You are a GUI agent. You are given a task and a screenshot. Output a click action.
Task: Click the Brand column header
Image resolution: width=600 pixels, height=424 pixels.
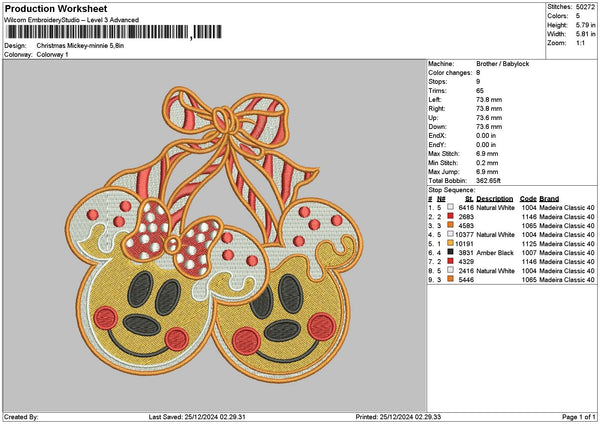549,199
